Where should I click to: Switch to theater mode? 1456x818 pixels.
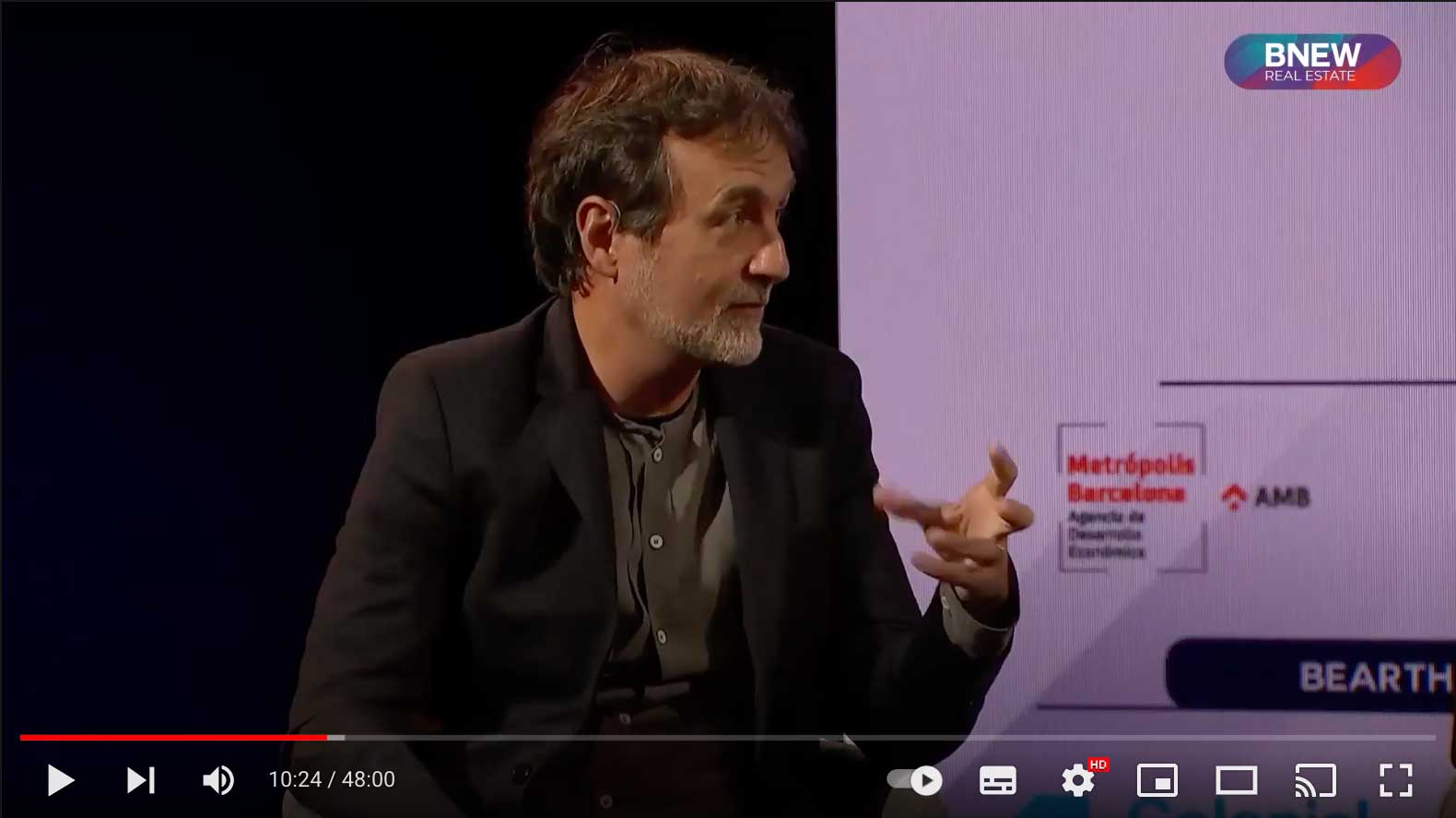(1237, 780)
